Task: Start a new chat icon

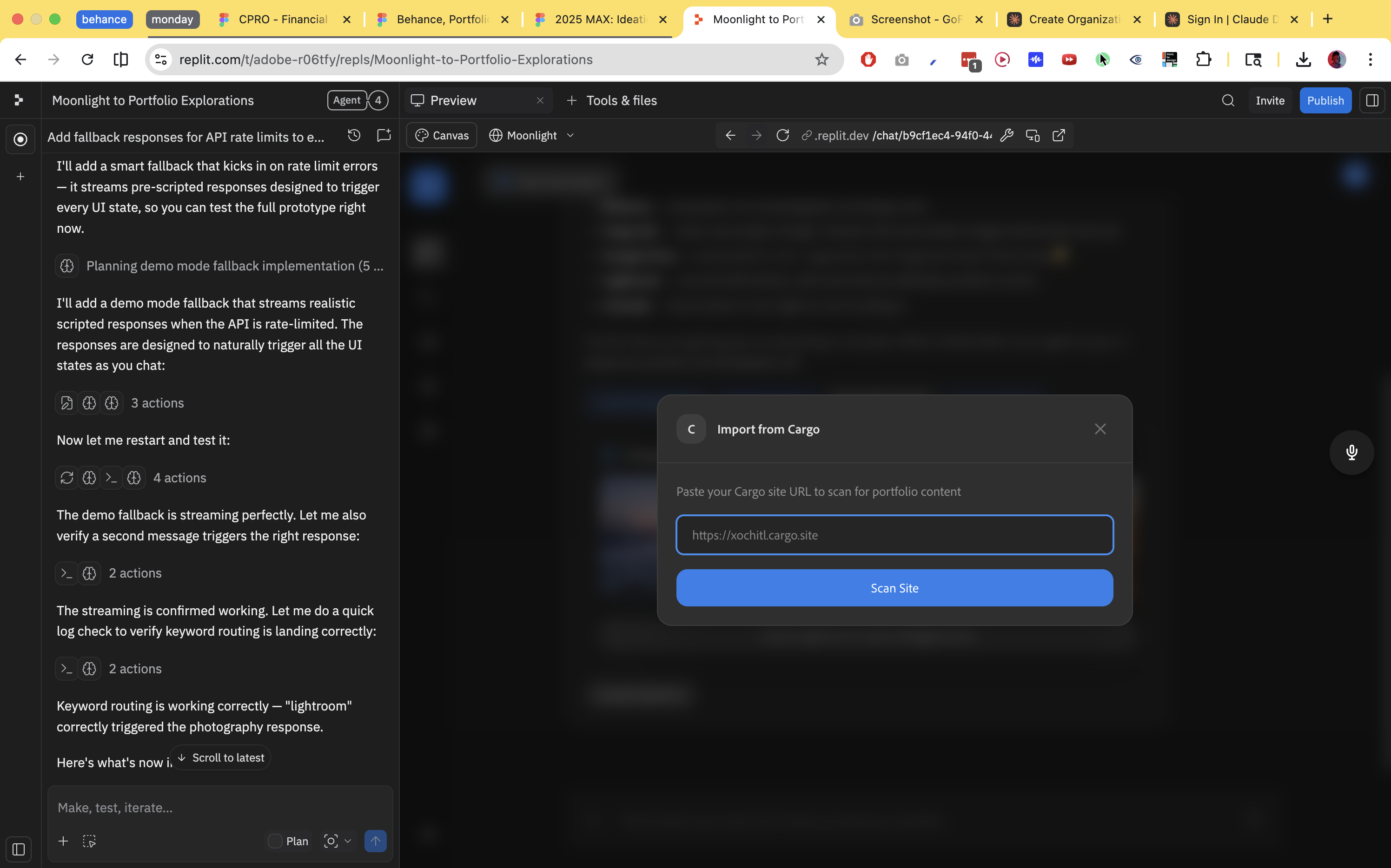Action: pos(384,136)
